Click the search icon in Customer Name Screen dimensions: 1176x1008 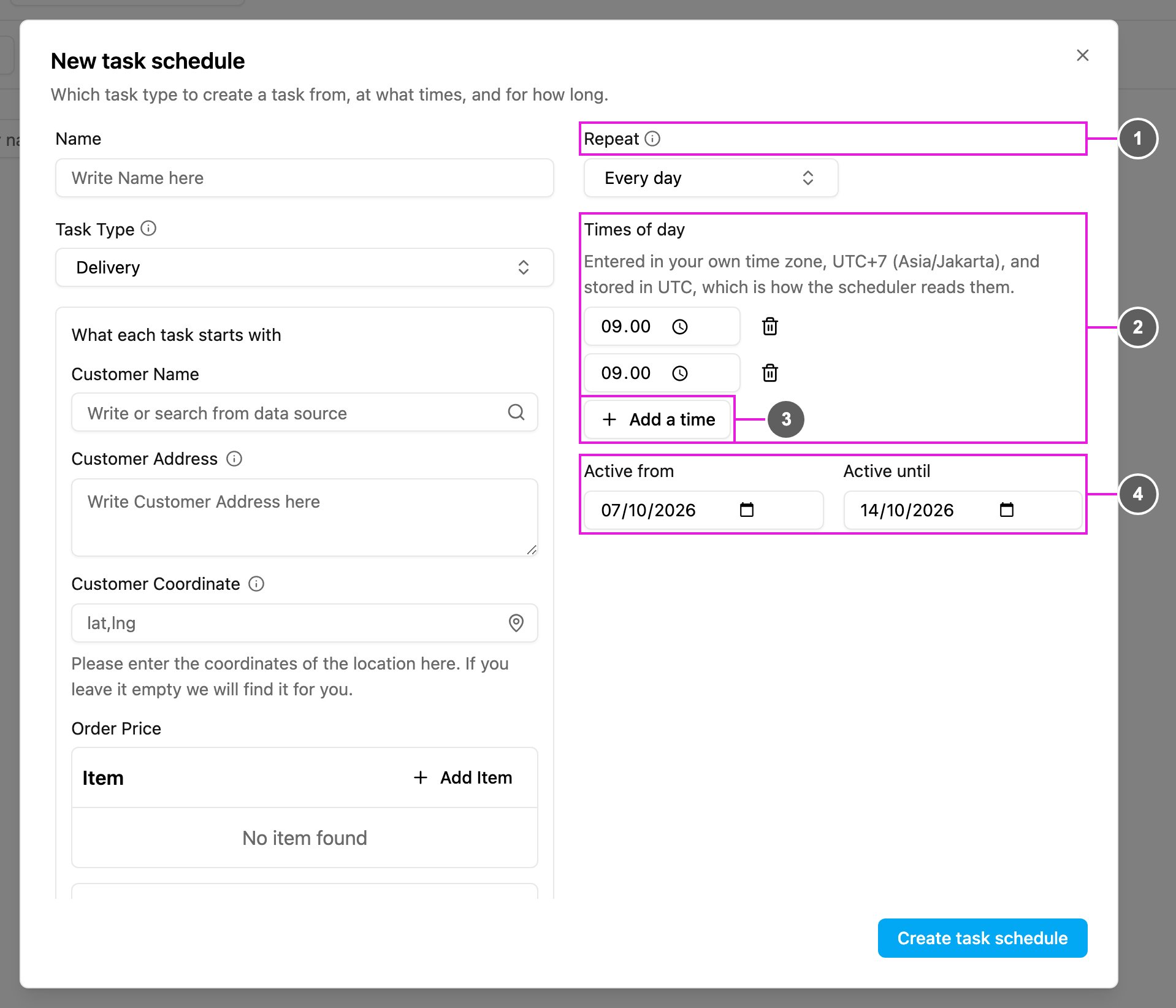516,412
